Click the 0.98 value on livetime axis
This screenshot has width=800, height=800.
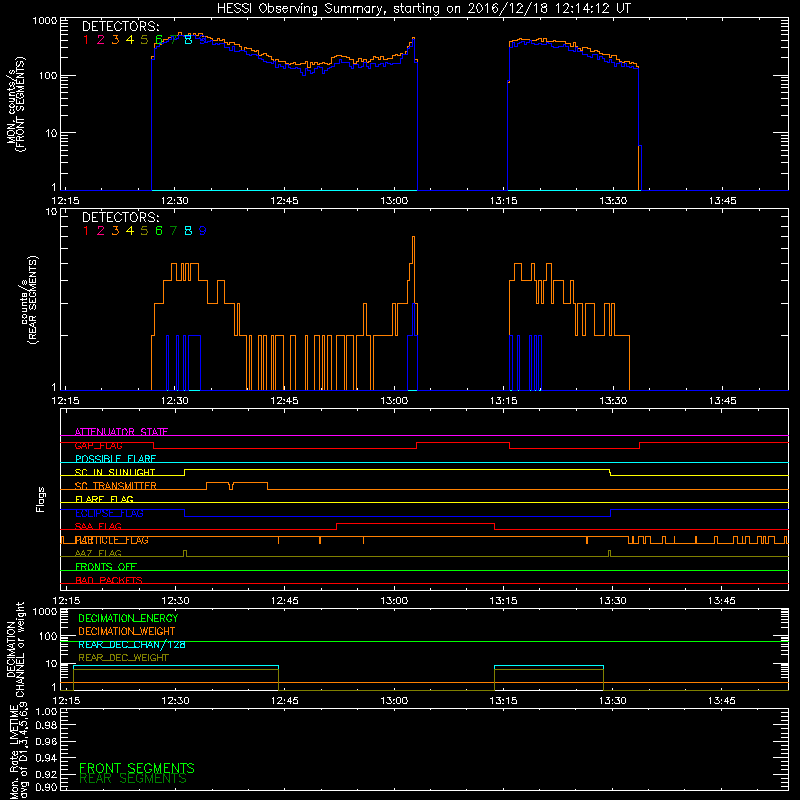(x=46, y=725)
